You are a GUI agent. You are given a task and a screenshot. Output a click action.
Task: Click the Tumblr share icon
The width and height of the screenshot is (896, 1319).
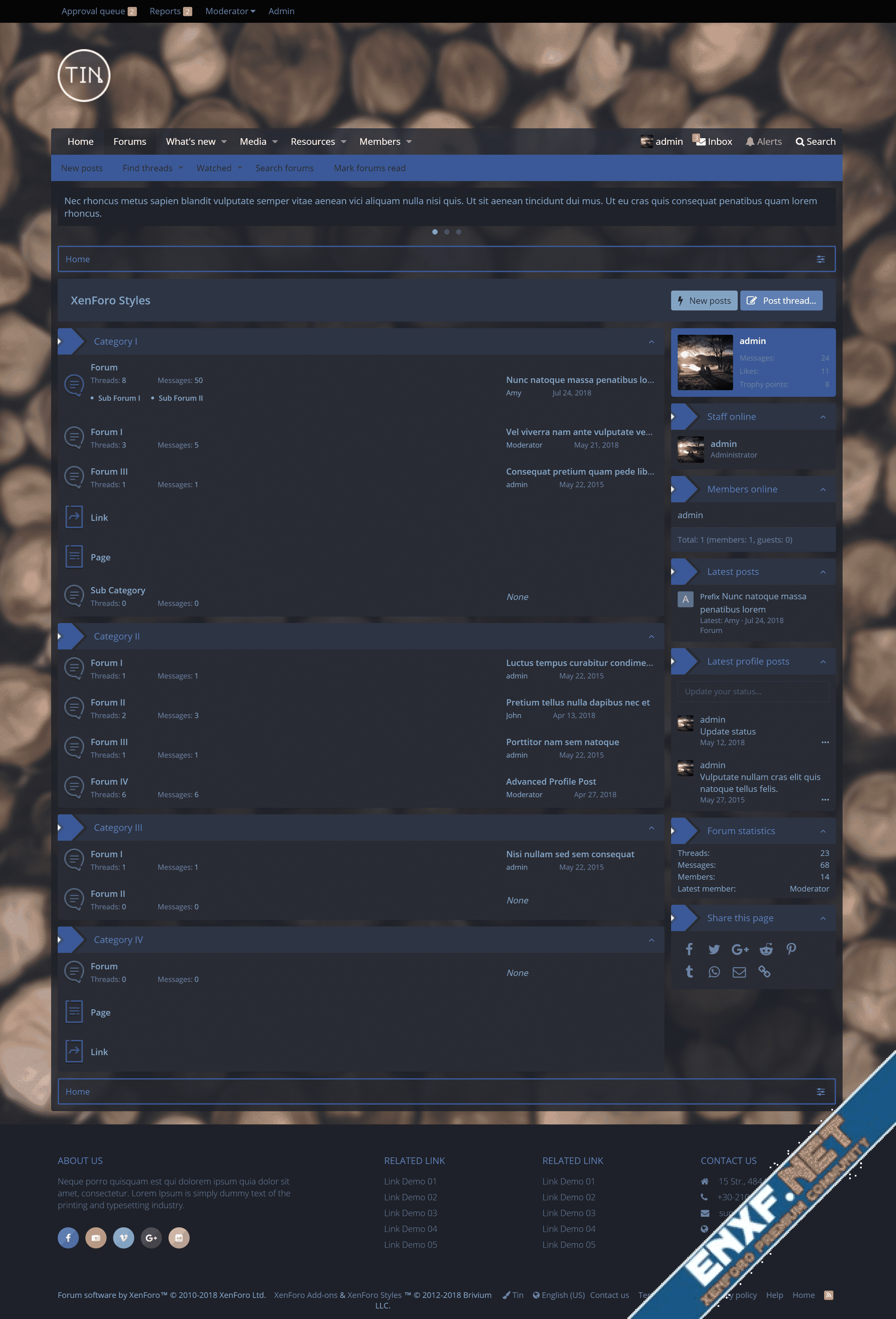coord(689,972)
